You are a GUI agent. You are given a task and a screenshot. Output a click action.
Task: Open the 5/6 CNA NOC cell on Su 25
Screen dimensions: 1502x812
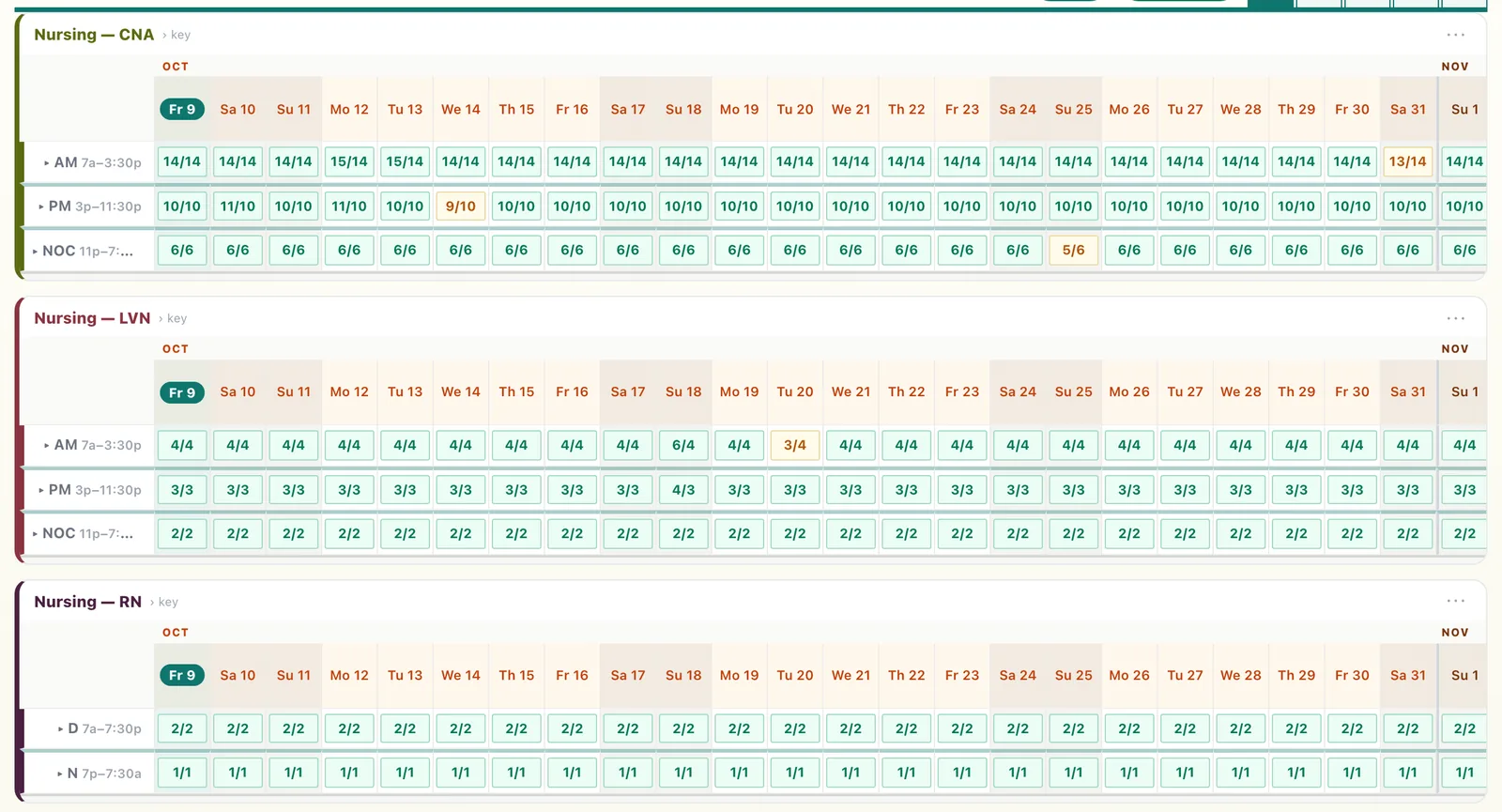pyautogui.click(x=1074, y=251)
